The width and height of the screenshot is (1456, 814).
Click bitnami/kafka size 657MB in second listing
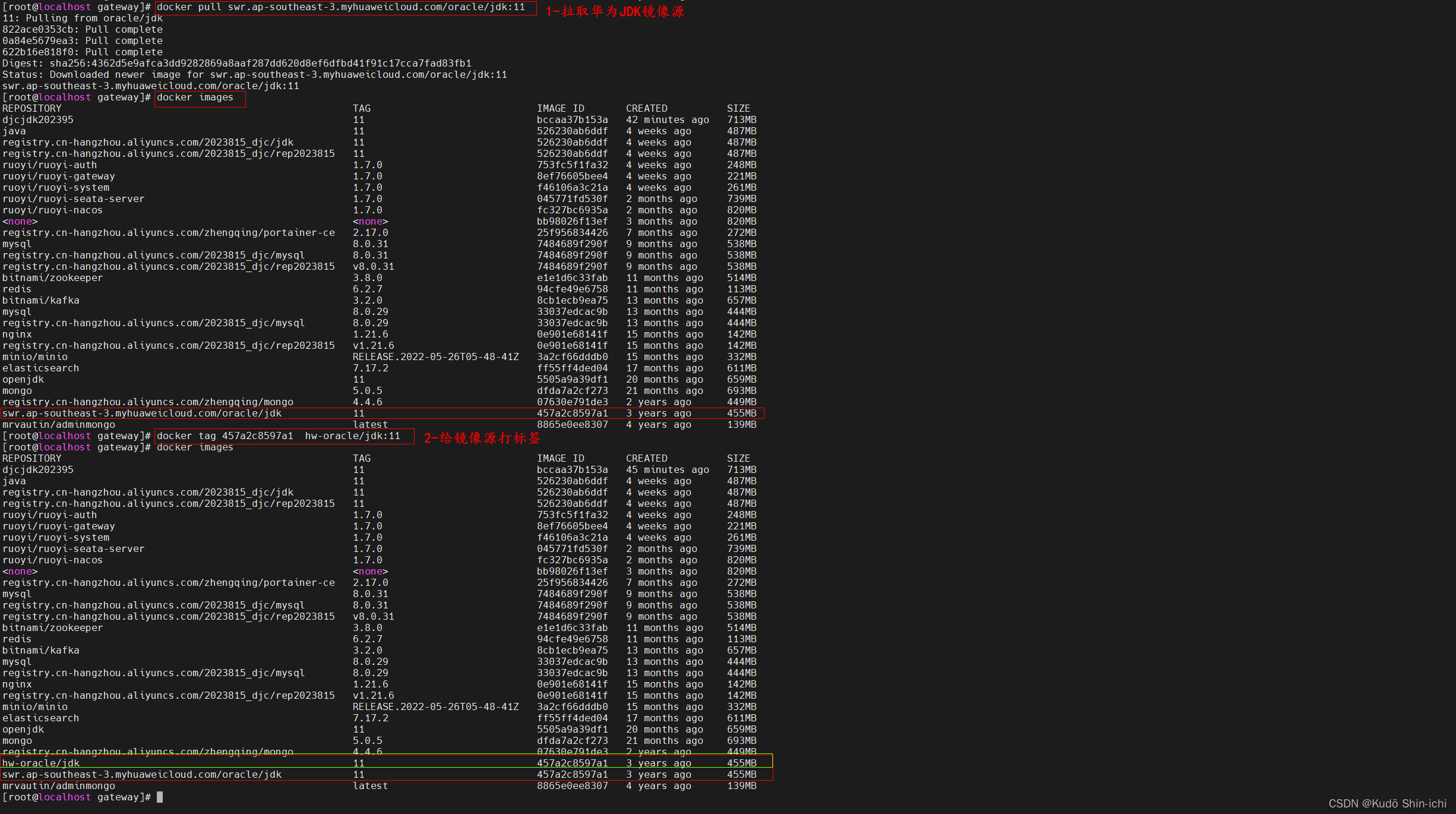(742, 651)
